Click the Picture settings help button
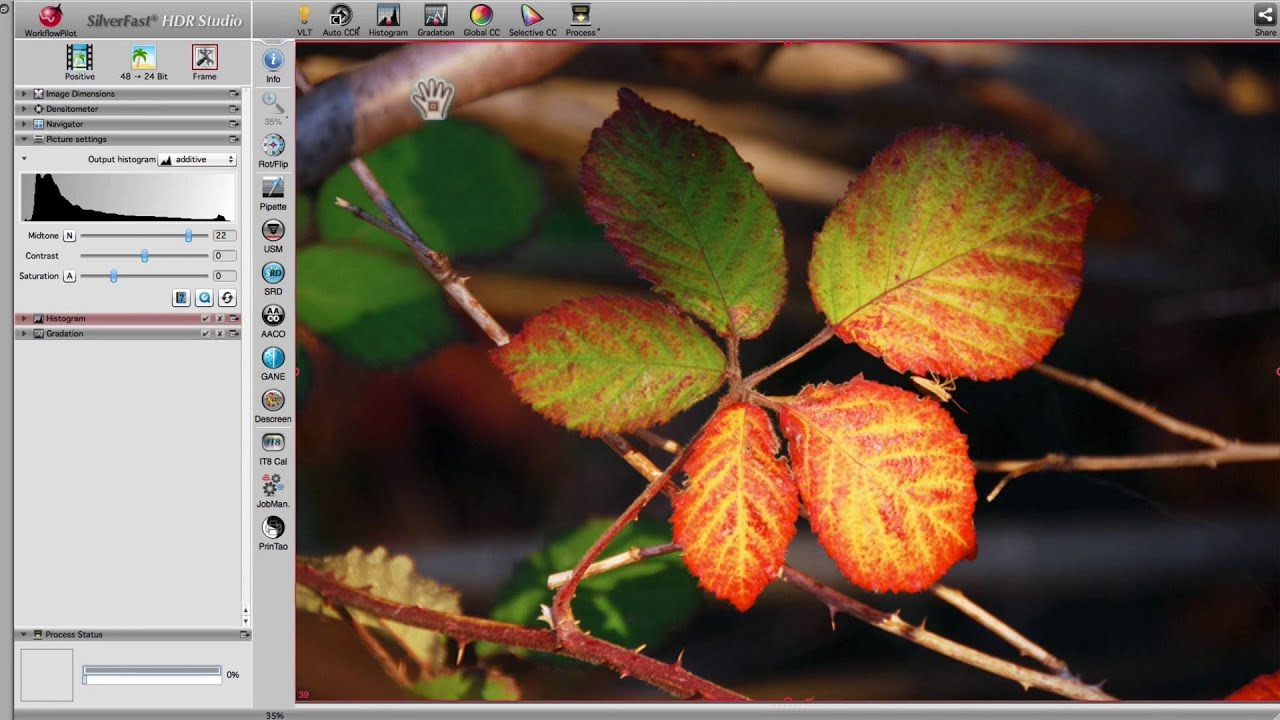1280x720 pixels. pyautogui.click(x=181, y=298)
